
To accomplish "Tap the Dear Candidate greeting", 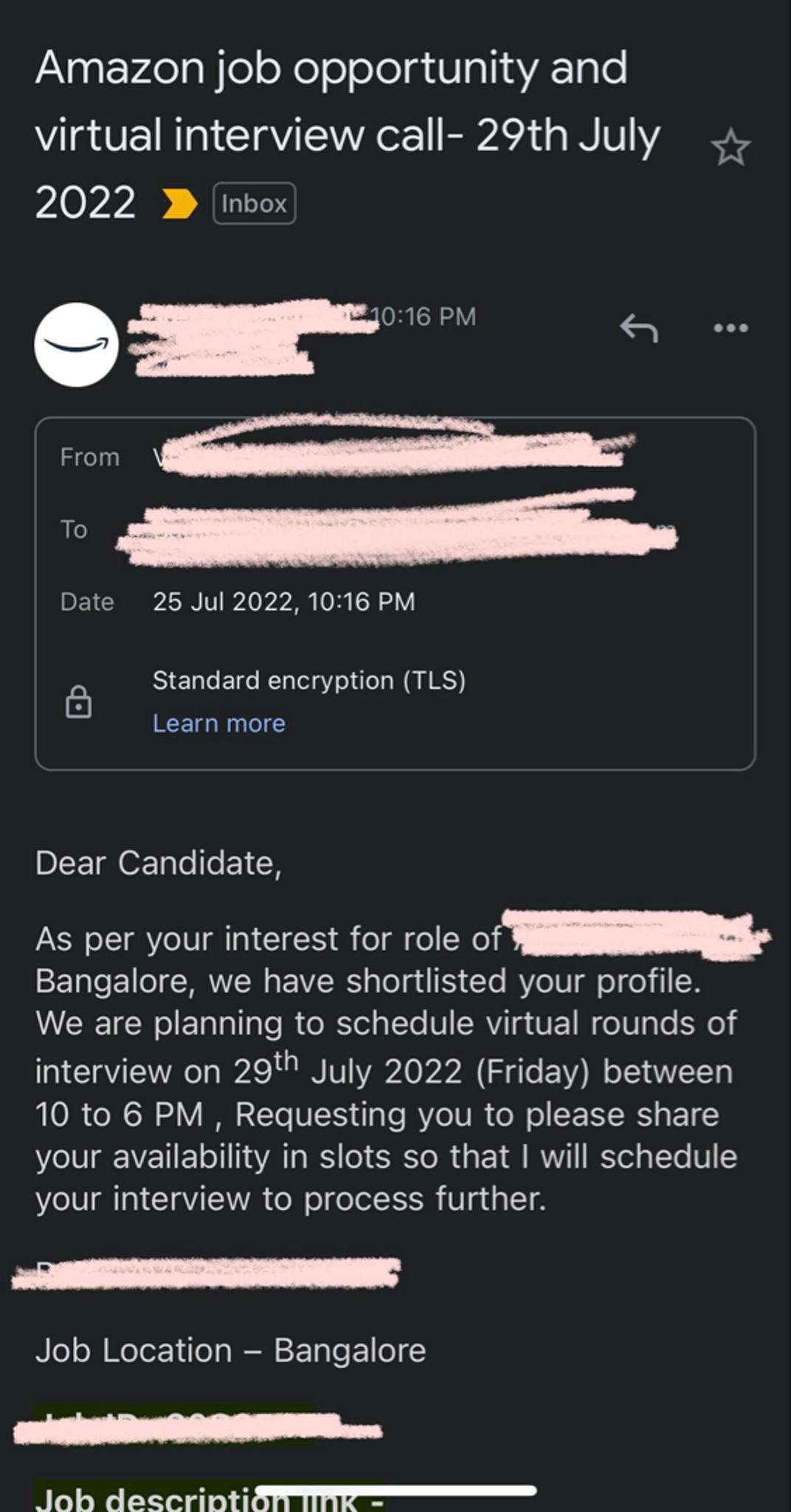I will (x=159, y=863).
